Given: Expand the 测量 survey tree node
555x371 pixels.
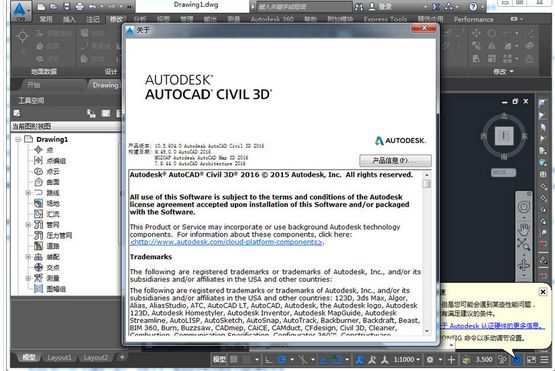Looking at the screenshot, I should point(28,278).
